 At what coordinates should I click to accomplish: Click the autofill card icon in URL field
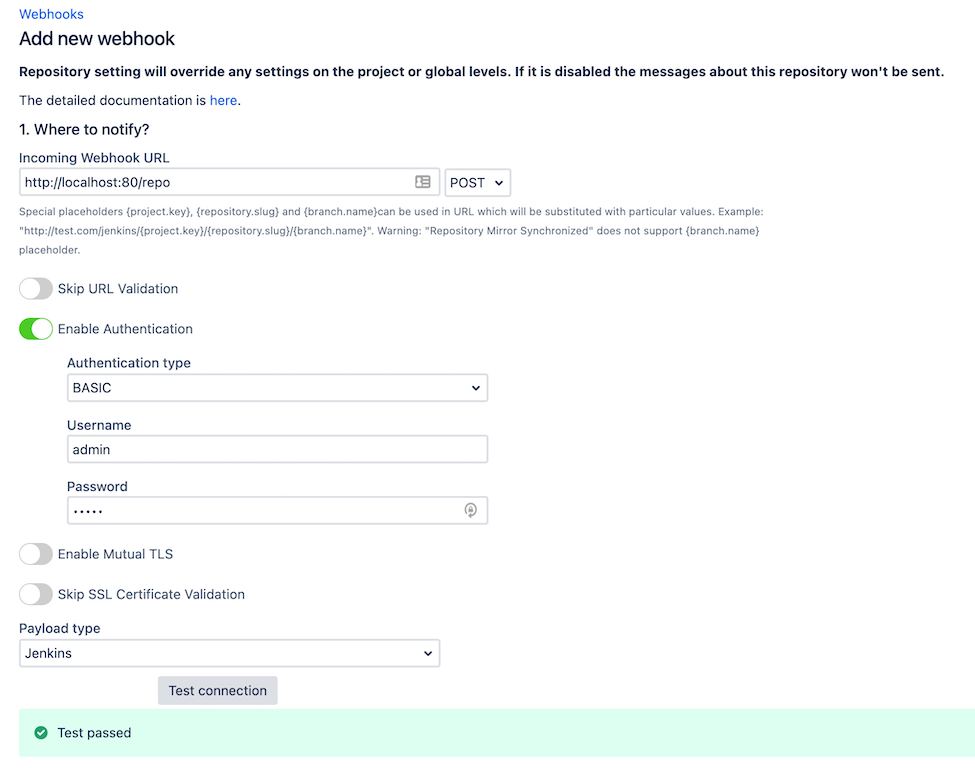click(423, 182)
